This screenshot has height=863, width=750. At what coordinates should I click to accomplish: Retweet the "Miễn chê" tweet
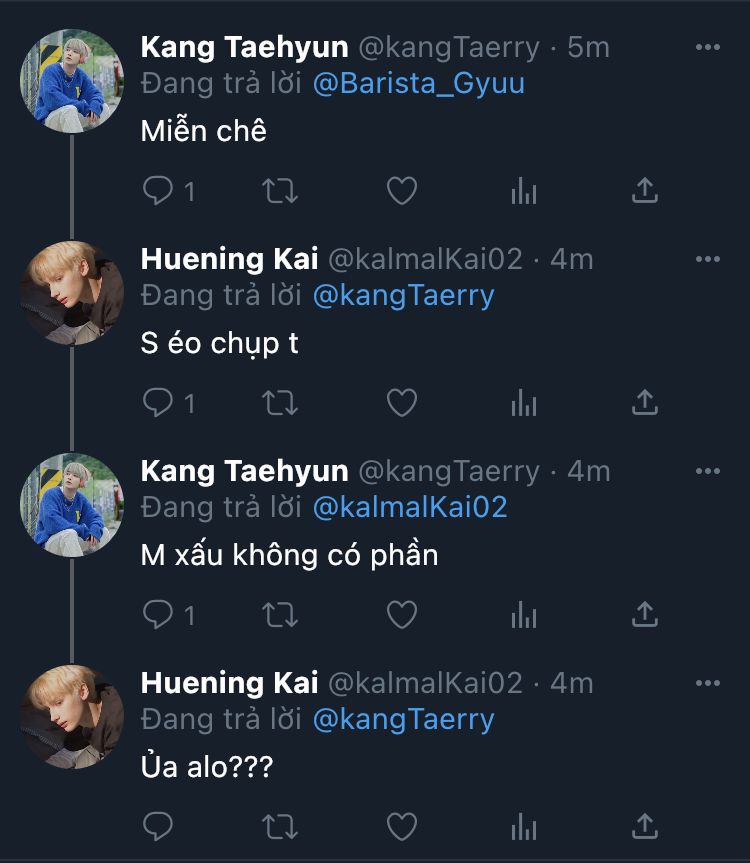pos(280,191)
